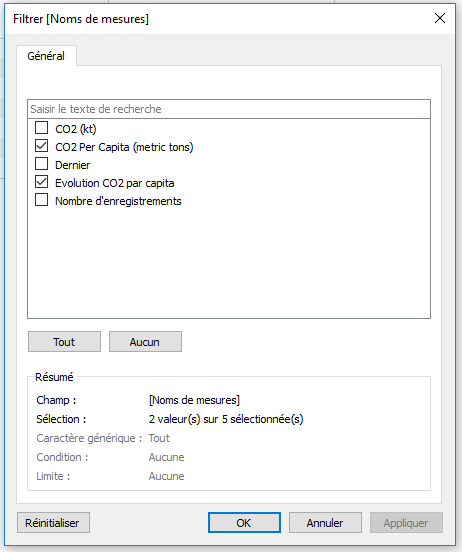The image size is (462, 552).
Task: Click the 'Limite' summary row label
Action: [53, 476]
